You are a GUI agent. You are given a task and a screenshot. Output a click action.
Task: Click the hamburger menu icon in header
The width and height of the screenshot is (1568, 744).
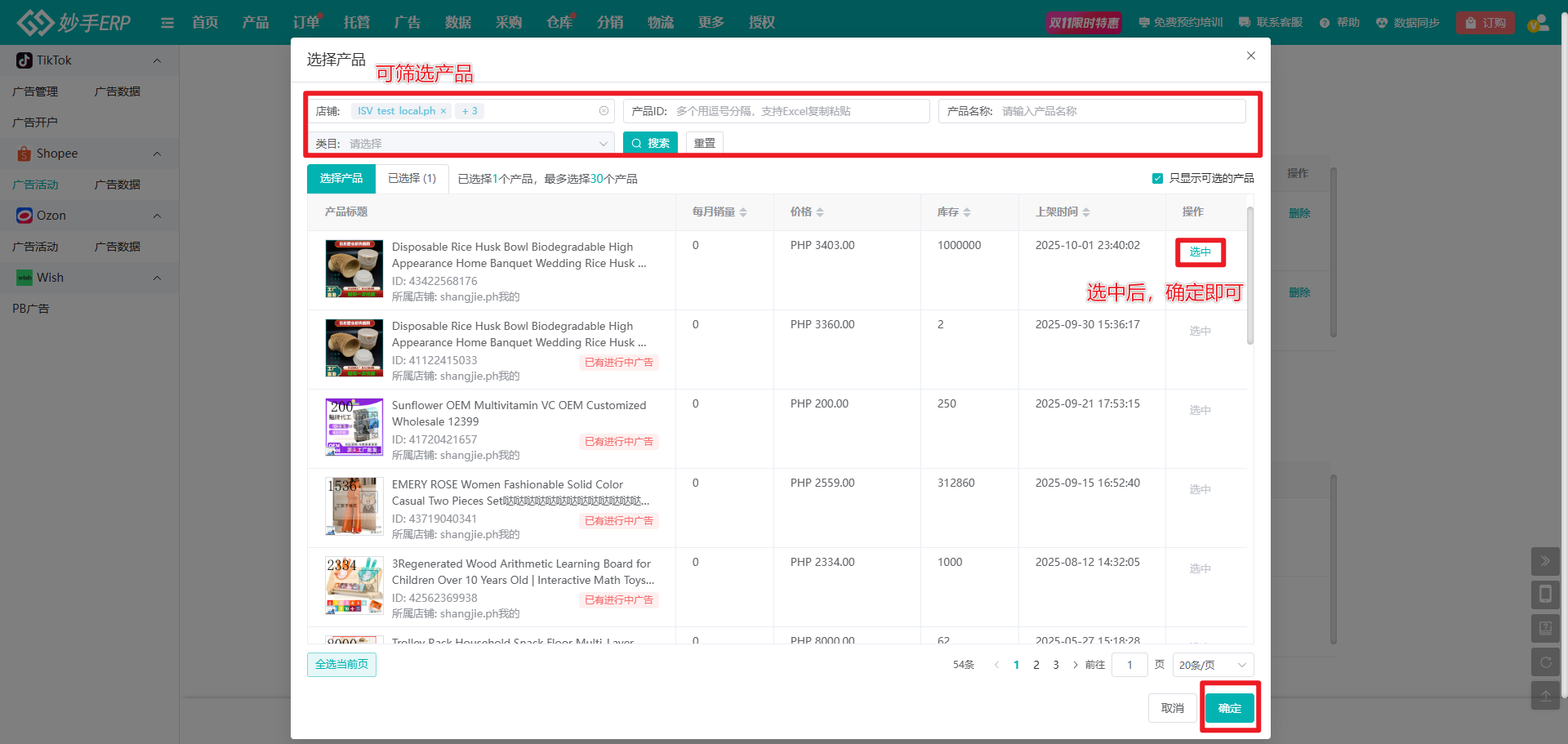(167, 23)
